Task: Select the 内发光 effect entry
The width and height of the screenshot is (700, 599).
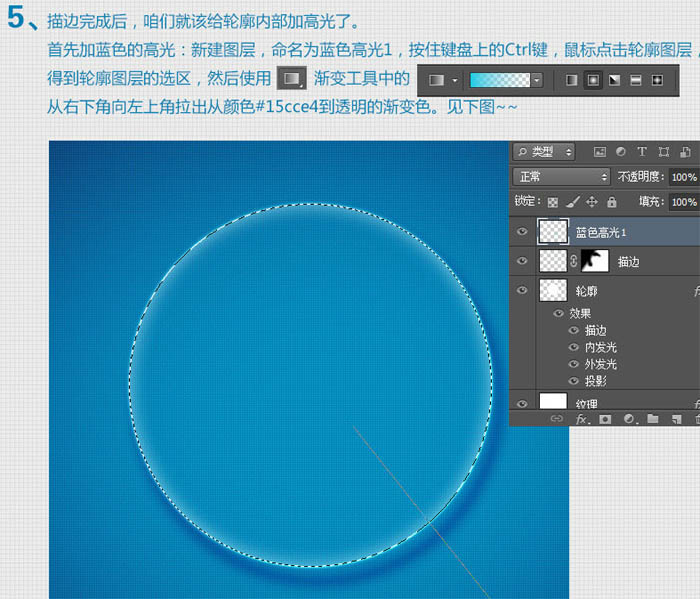Action: [600, 347]
